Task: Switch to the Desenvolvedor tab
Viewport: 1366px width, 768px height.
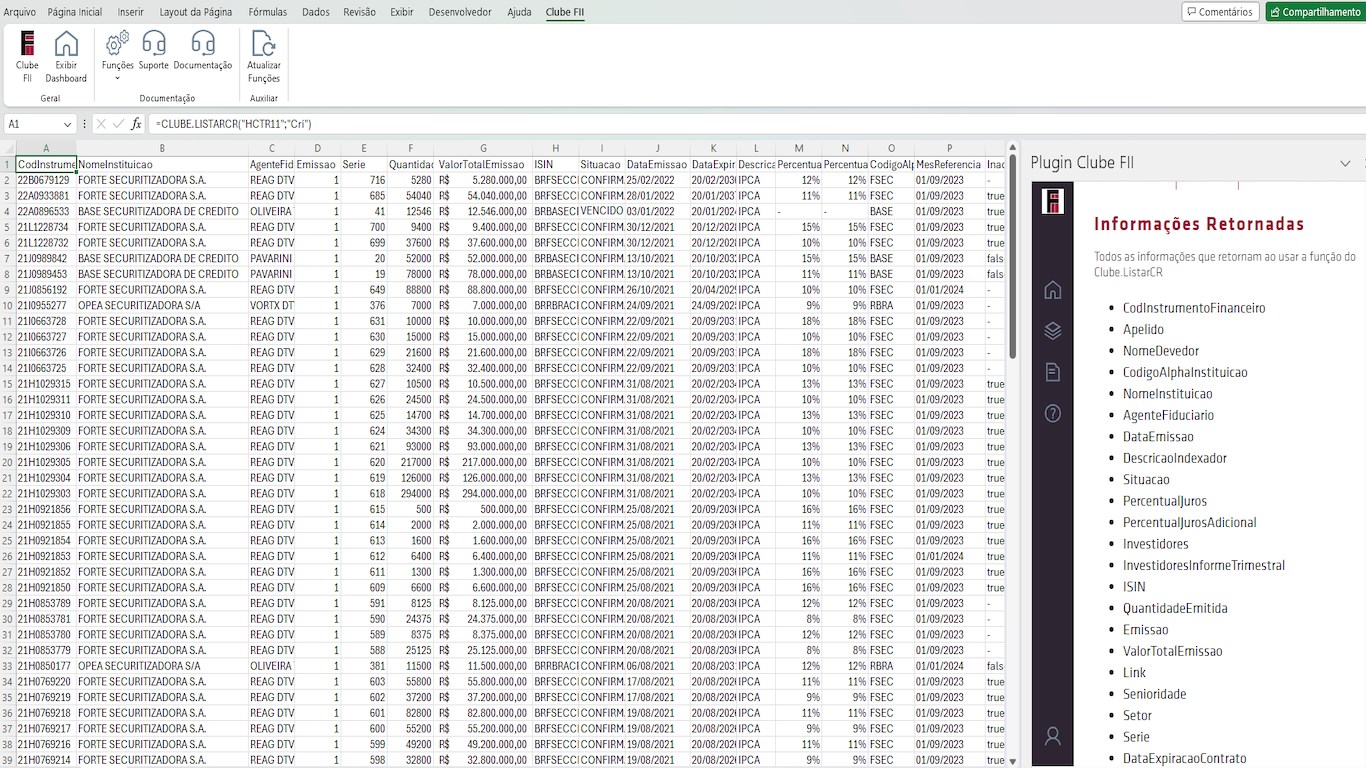Action: pos(460,12)
